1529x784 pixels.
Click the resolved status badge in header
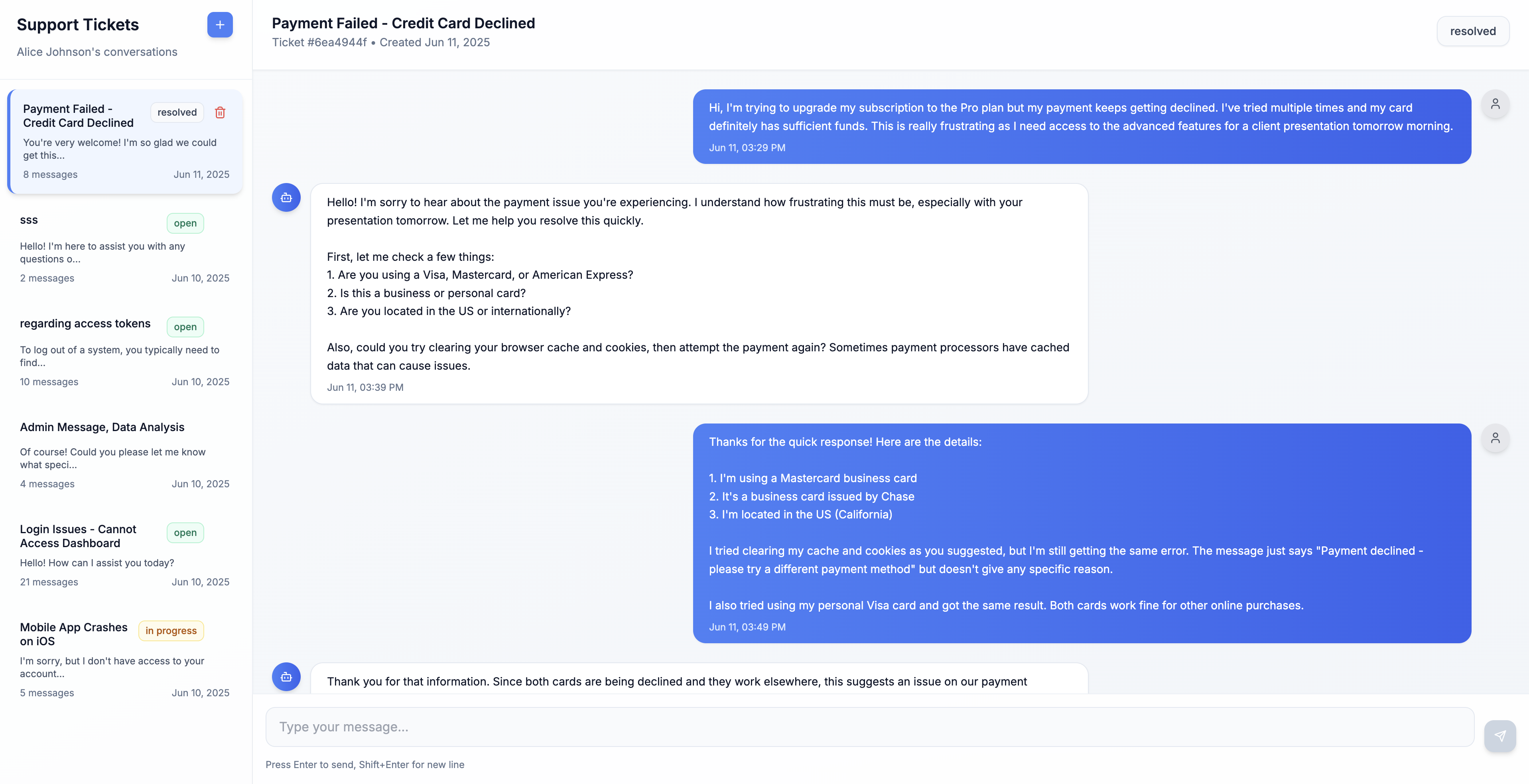1473,32
